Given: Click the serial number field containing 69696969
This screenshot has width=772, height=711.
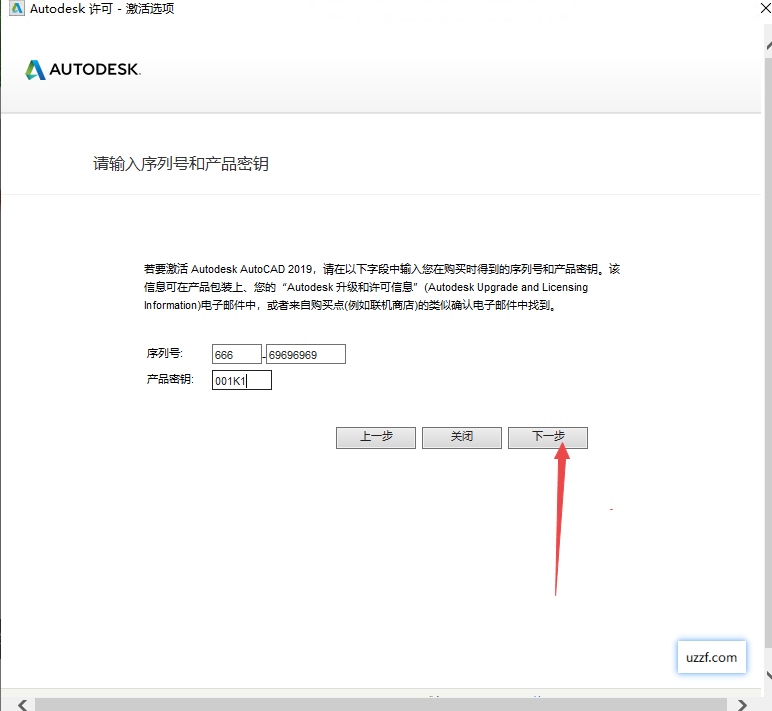Looking at the screenshot, I should point(305,354).
